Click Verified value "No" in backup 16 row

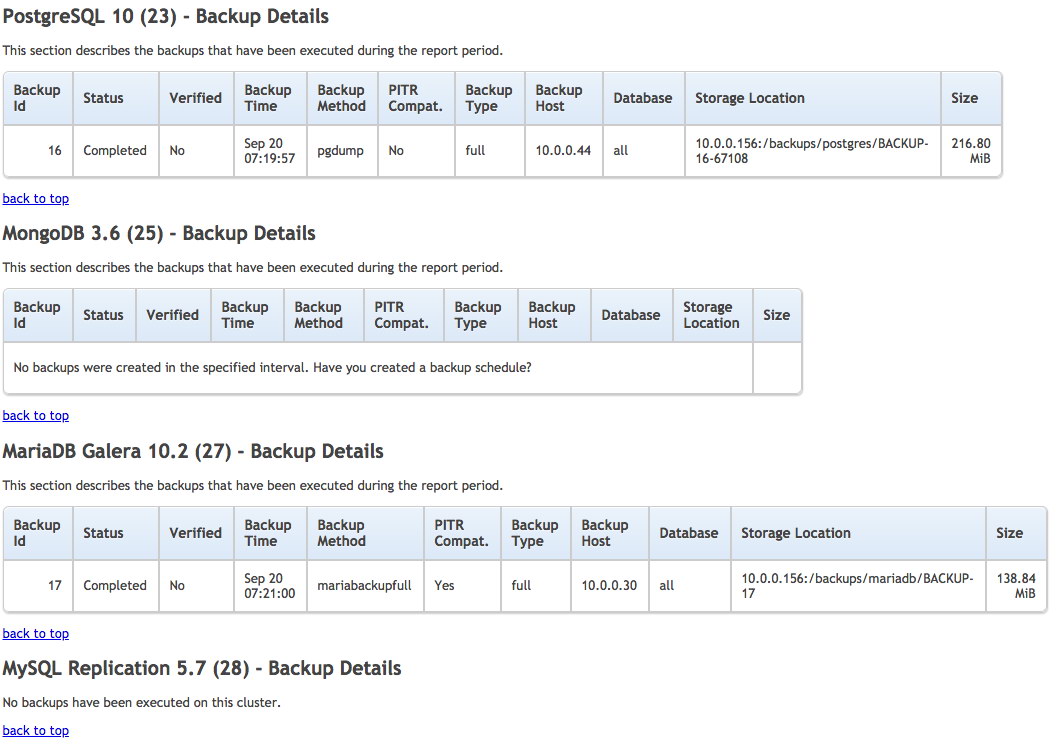click(x=177, y=151)
